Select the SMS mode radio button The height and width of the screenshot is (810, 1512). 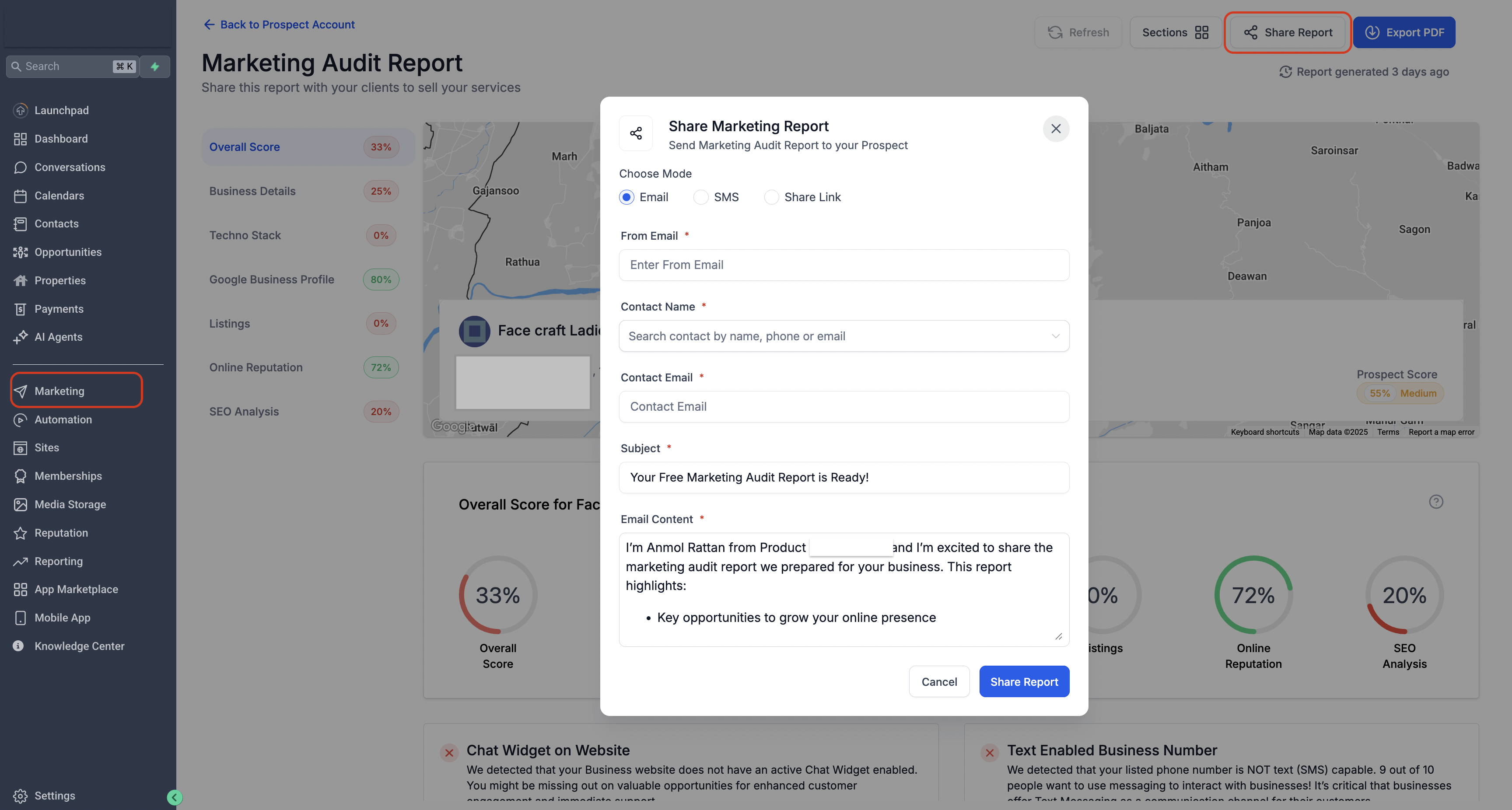[x=701, y=197]
